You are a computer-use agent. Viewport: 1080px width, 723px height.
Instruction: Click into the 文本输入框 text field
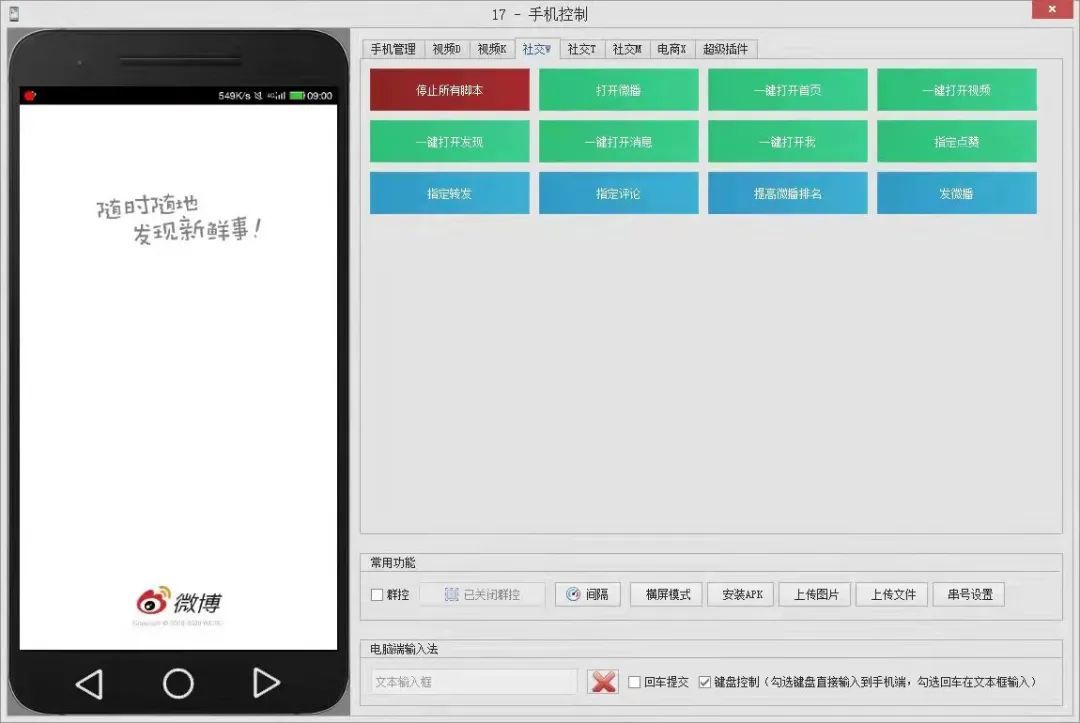474,682
